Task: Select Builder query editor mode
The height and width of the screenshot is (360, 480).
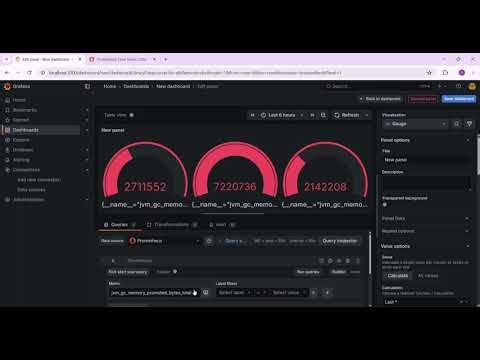Action: pos(338,272)
